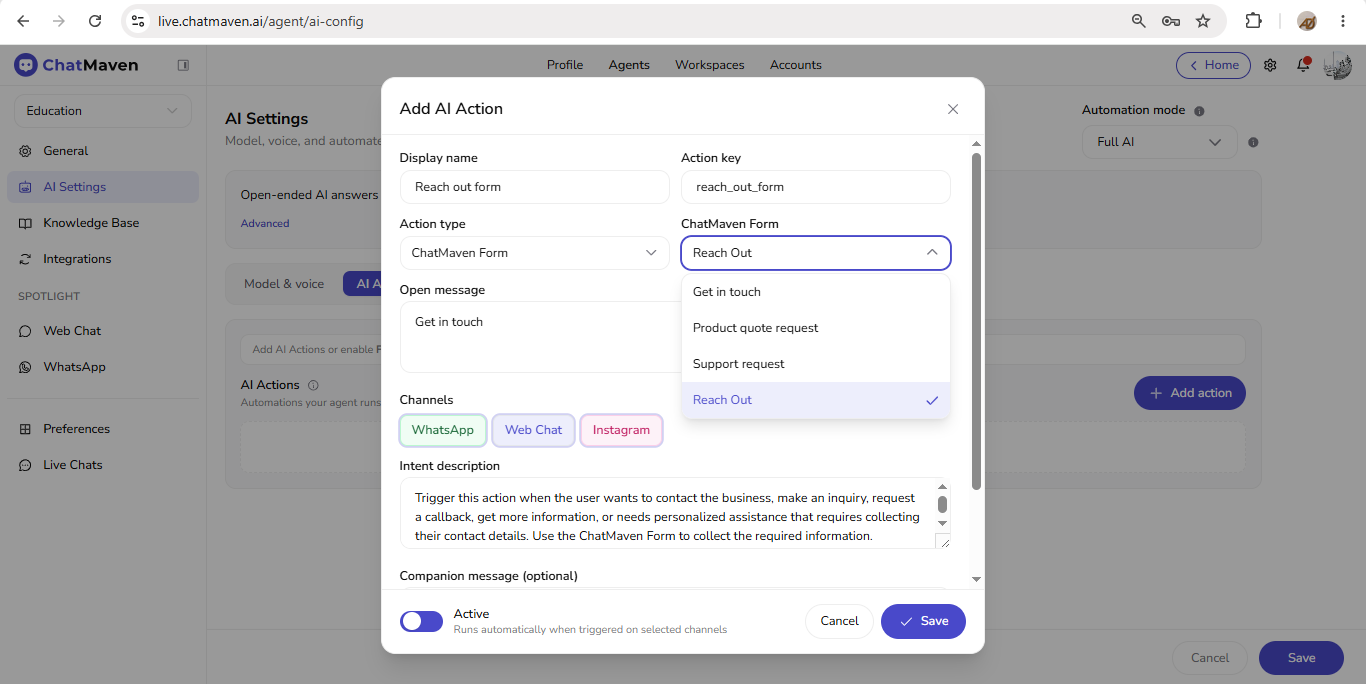The height and width of the screenshot is (684, 1366).
Task: Open Web Chat in the sidebar
Action: click(103, 331)
